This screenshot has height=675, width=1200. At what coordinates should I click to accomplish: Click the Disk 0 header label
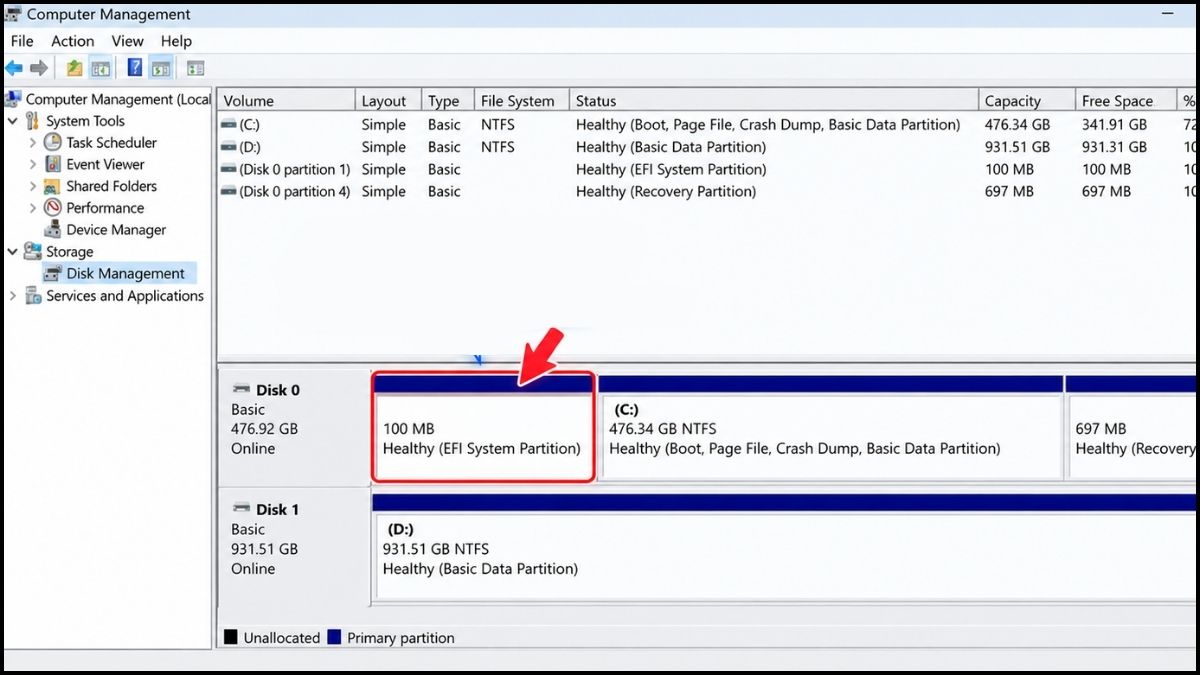point(278,390)
